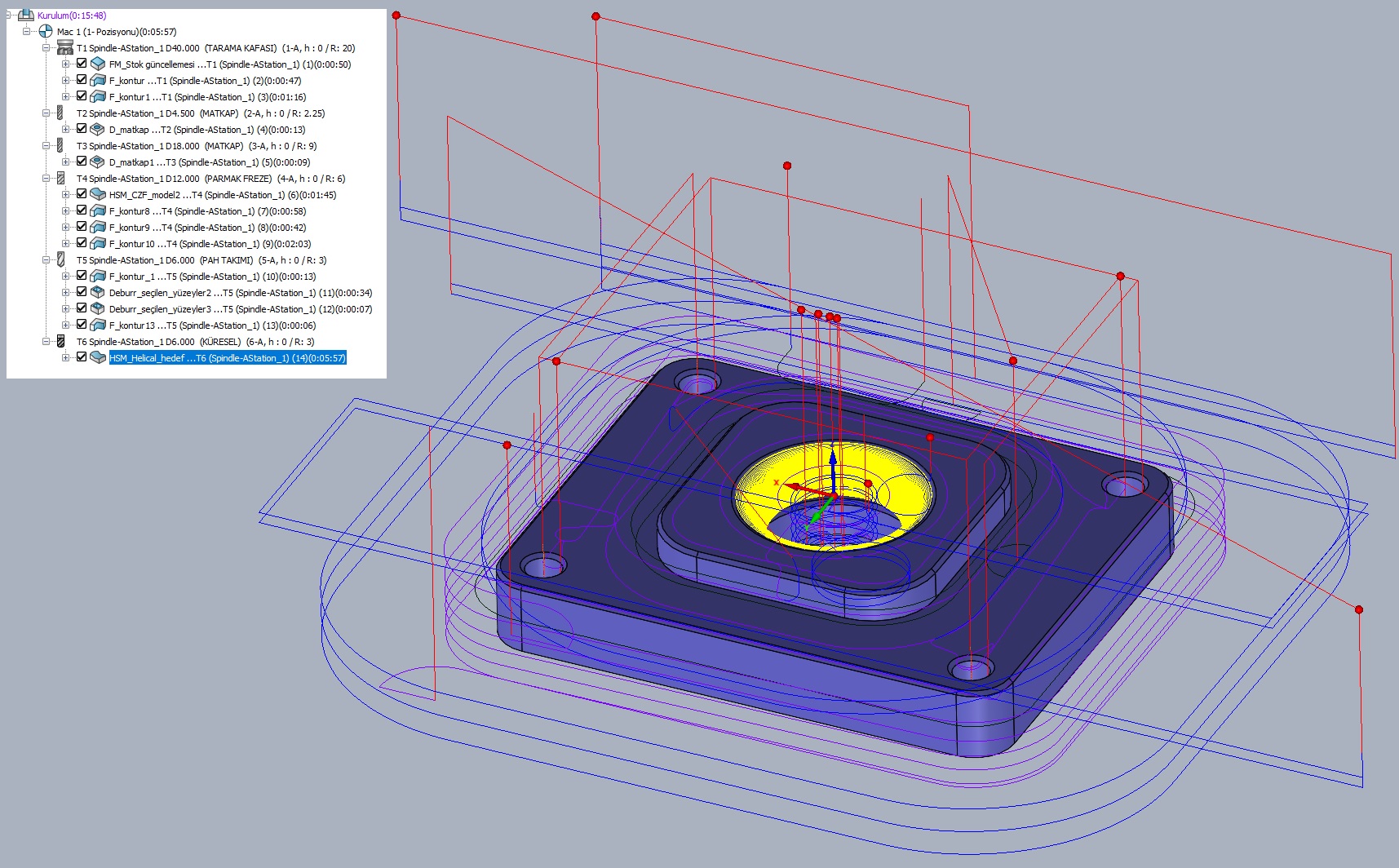1399x868 pixels.
Task: Expand the D_matkap ...T2 operation node
Action: click(x=66, y=129)
